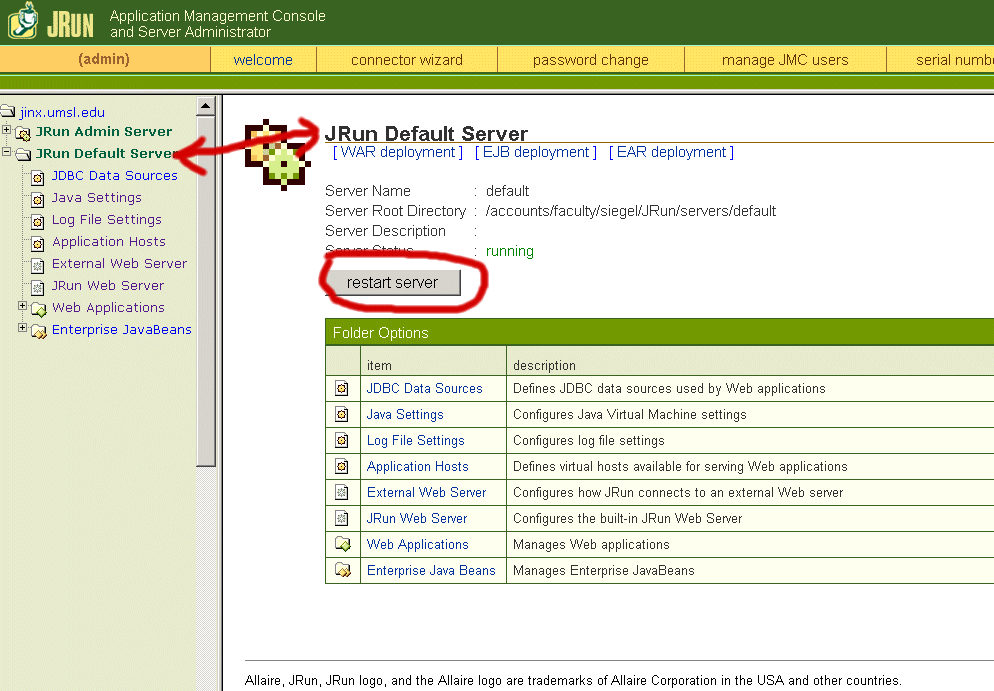Viewport: 994px width, 691px height.
Task: Click the Web Applications folder icon in table
Action: pyautogui.click(x=342, y=545)
